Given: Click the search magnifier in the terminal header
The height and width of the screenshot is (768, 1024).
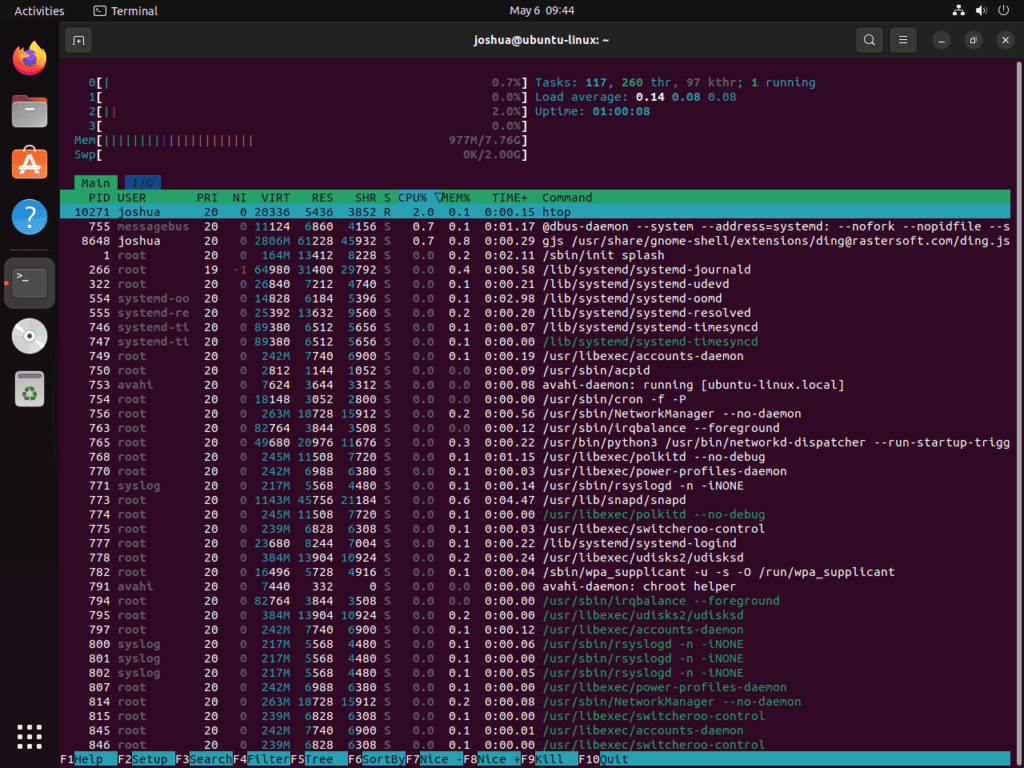Looking at the screenshot, I should [869, 40].
